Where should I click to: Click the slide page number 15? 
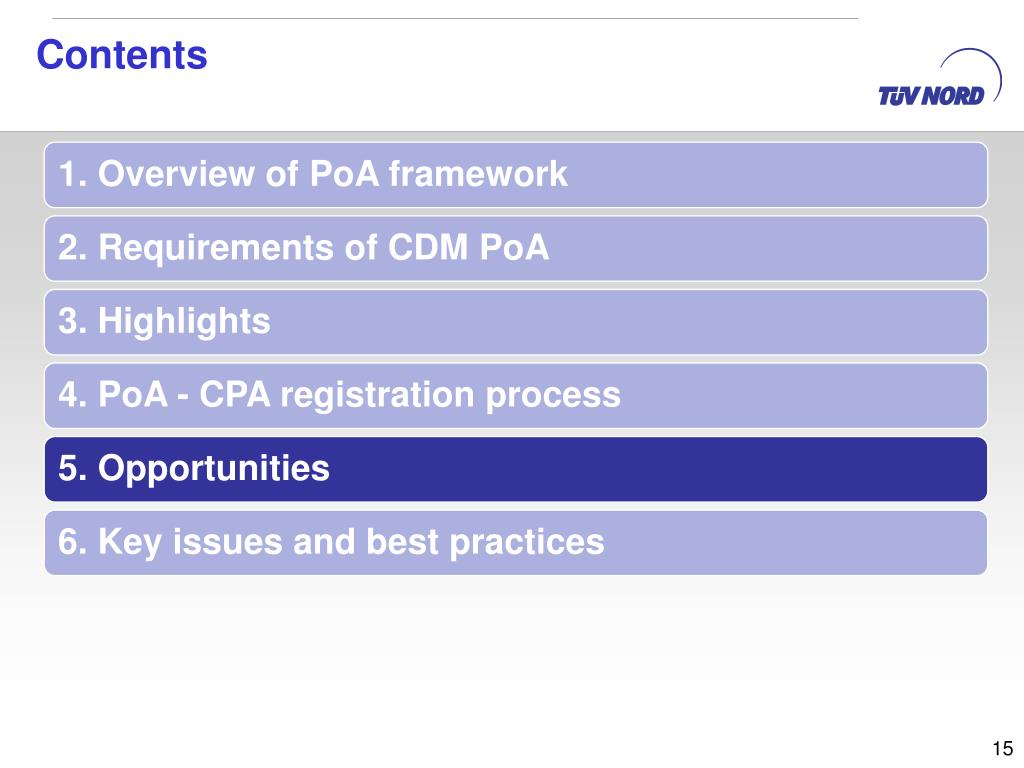[1002, 748]
